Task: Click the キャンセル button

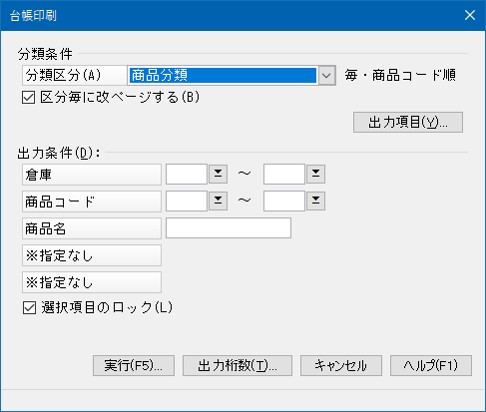Action: pyautogui.click(x=341, y=366)
